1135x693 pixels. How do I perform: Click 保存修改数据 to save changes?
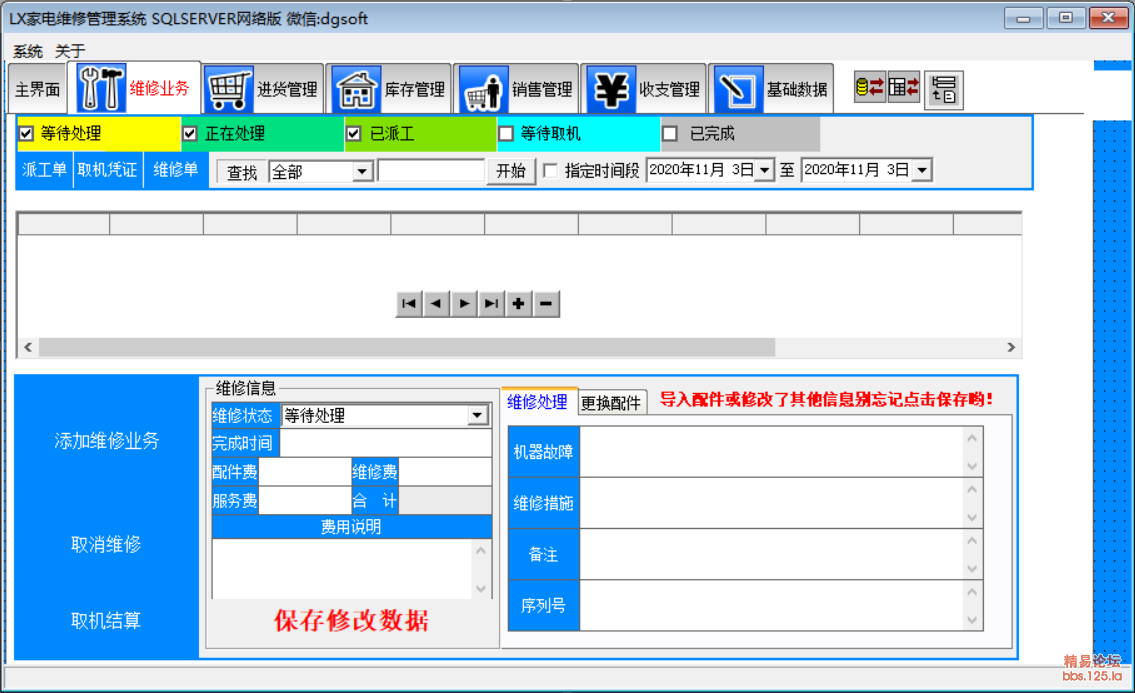coord(351,621)
